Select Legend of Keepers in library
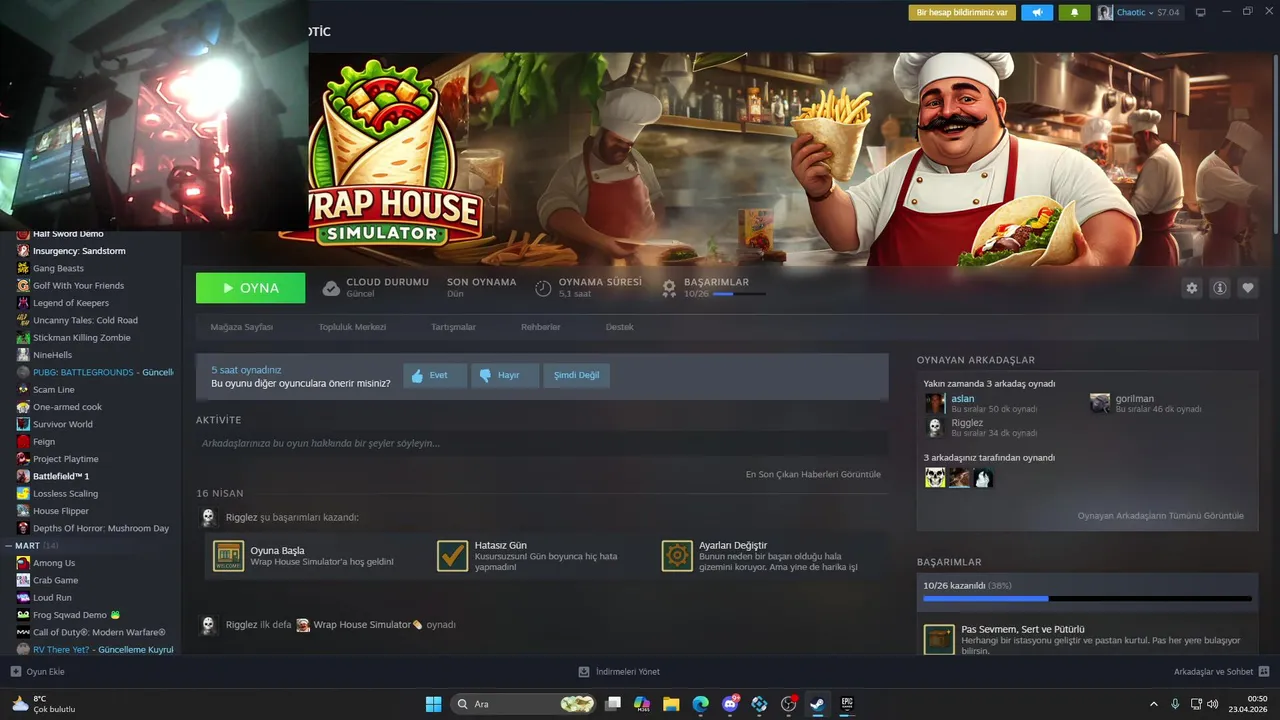1280x720 pixels. (71, 303)
